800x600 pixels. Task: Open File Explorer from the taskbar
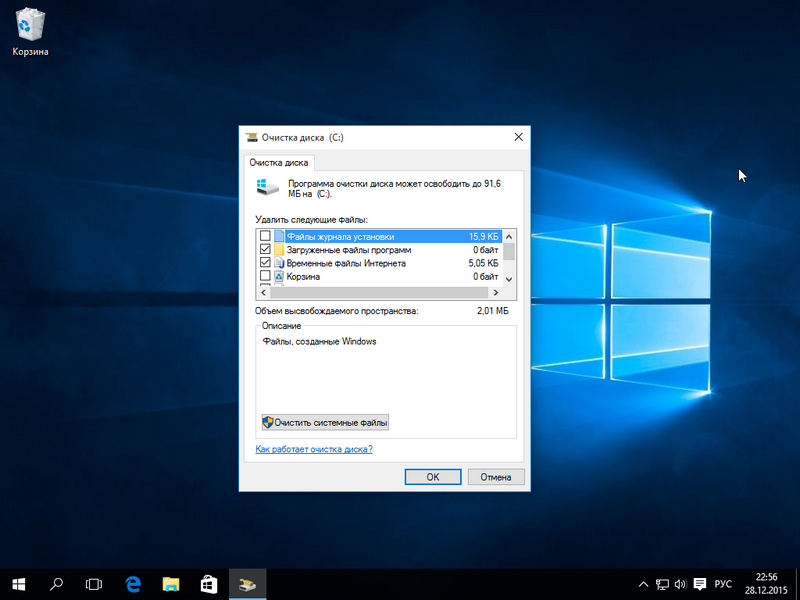click(x=171, y=583)
